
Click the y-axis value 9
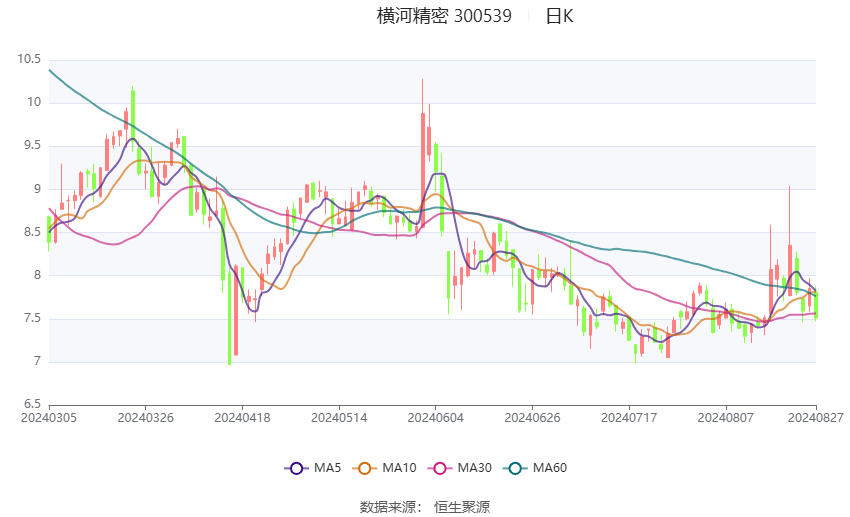[37, 189]
